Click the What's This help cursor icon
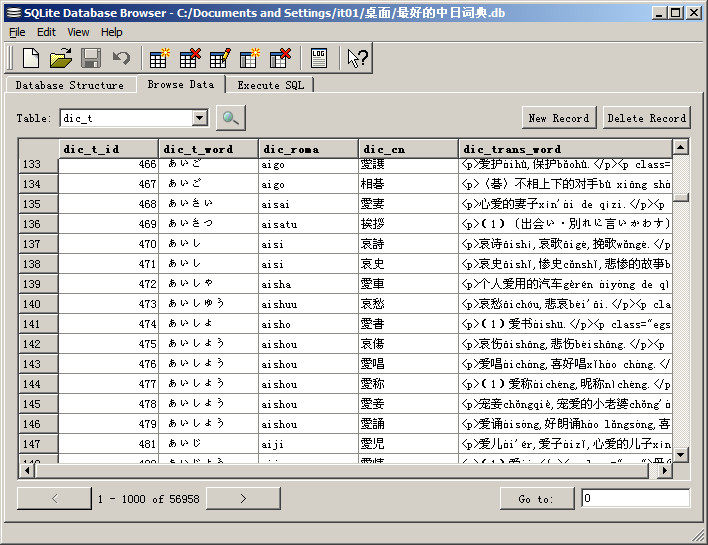Screen dimensions: 708x545 tap(357, 58)
